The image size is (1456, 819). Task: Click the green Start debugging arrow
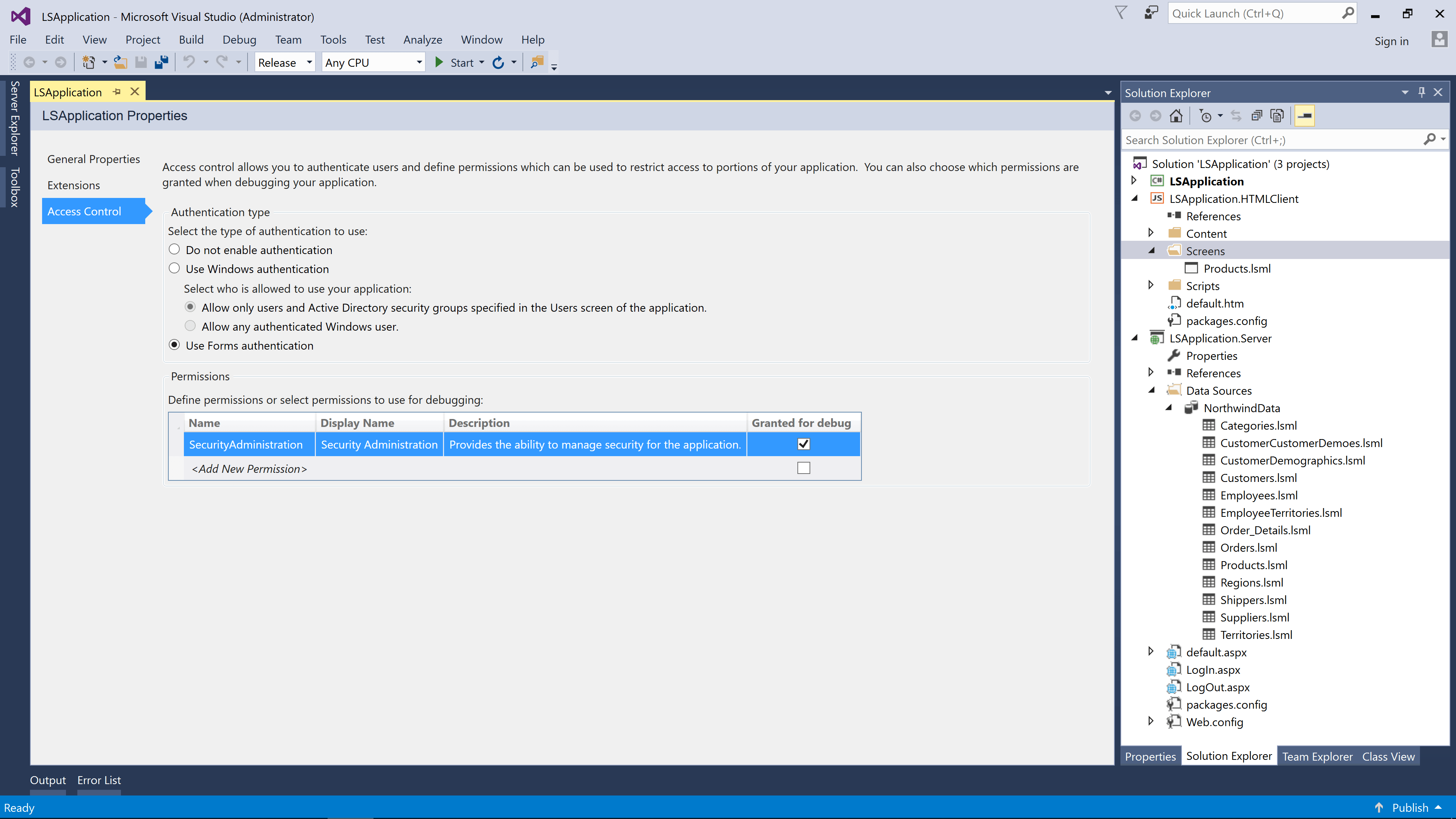click(x=439, y=62)
